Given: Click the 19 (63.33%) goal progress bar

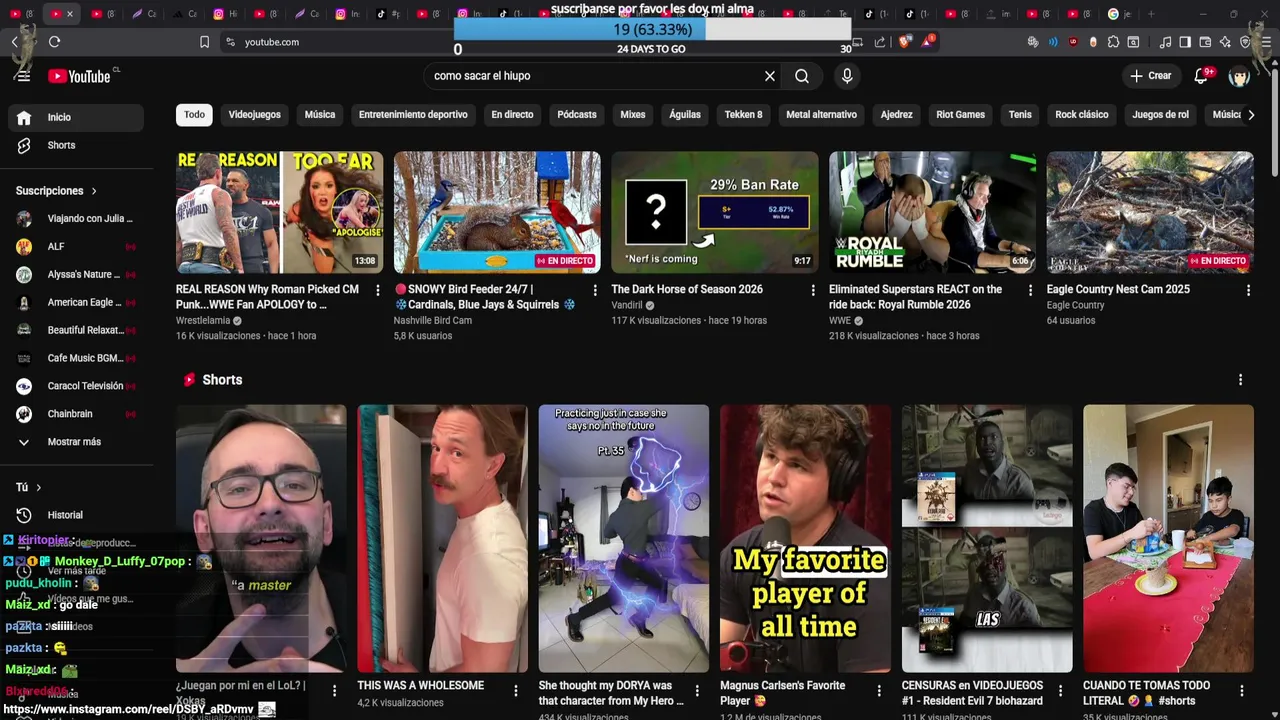Looking at the screenshot, I should coord(652,30).
